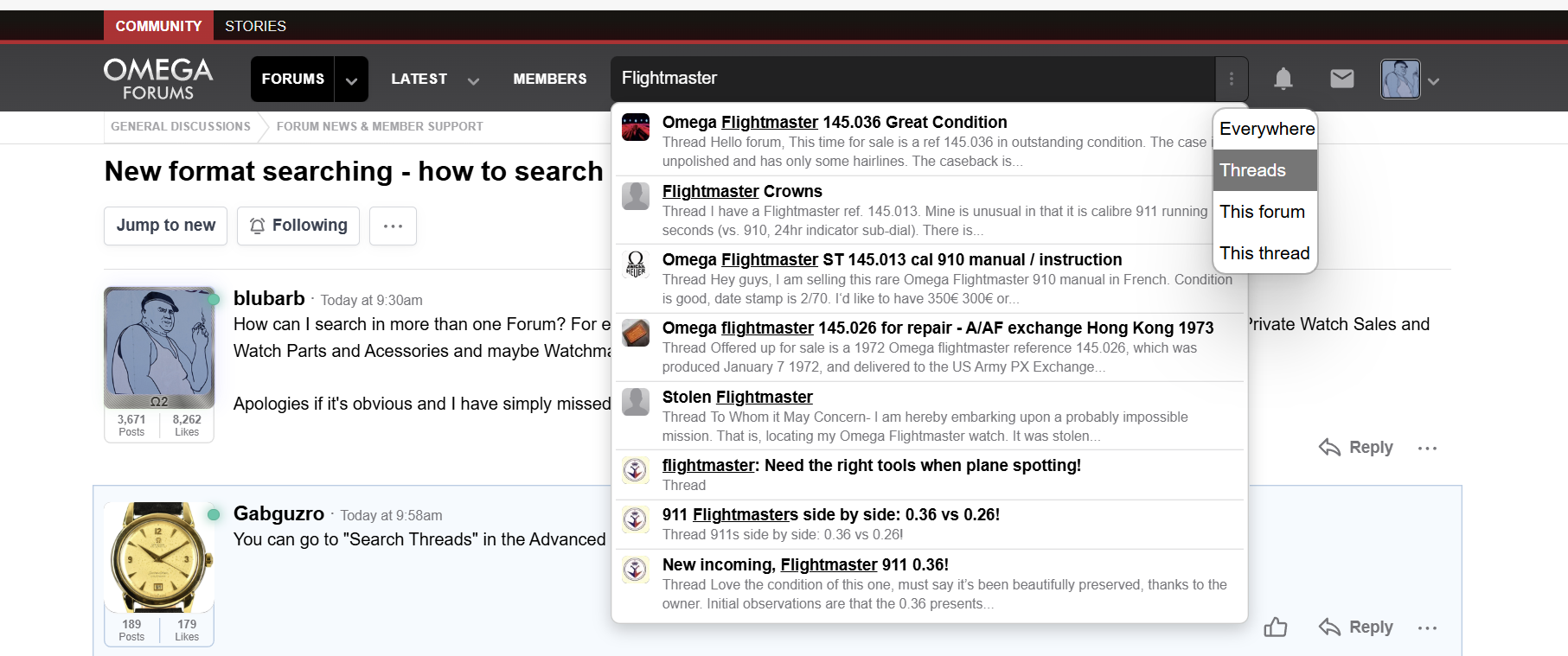
Task: Select the Everywhere search scope
Action: click(1265, 129)
